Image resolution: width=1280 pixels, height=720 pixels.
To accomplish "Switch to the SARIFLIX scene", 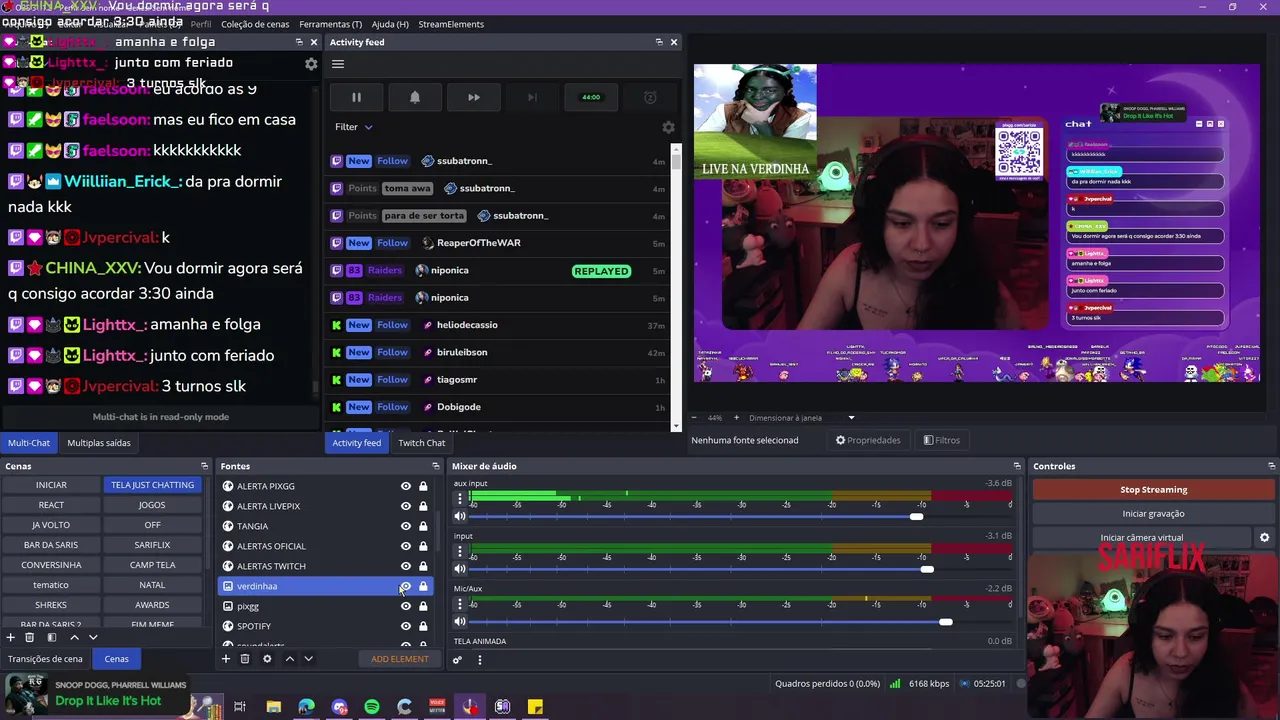I will (x=152, y=545).
